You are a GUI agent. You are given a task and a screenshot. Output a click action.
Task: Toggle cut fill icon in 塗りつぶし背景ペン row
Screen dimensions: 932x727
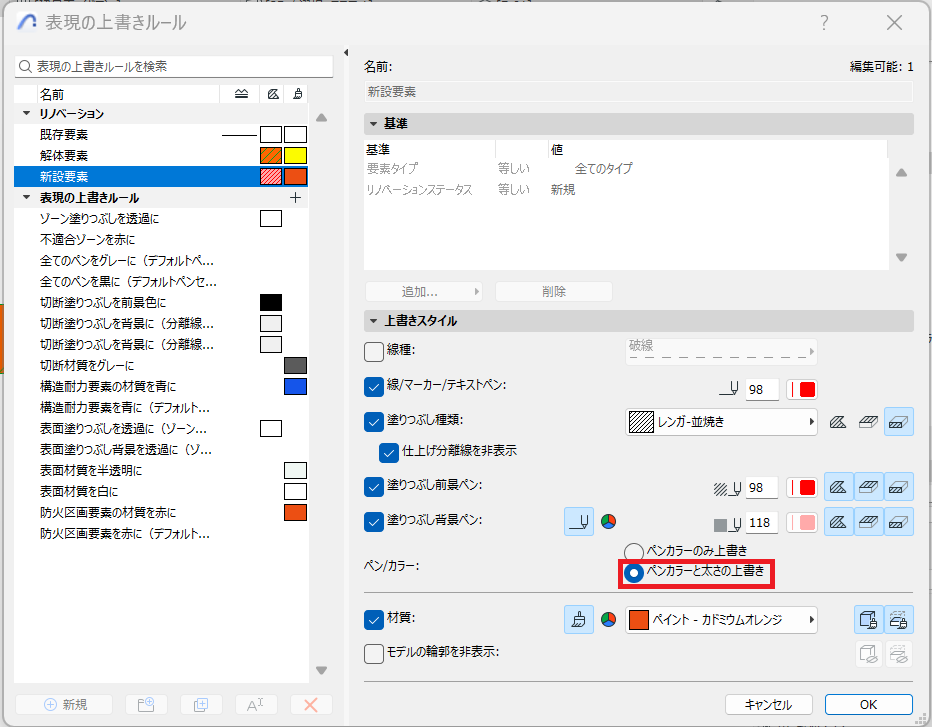tap(898, 522)
